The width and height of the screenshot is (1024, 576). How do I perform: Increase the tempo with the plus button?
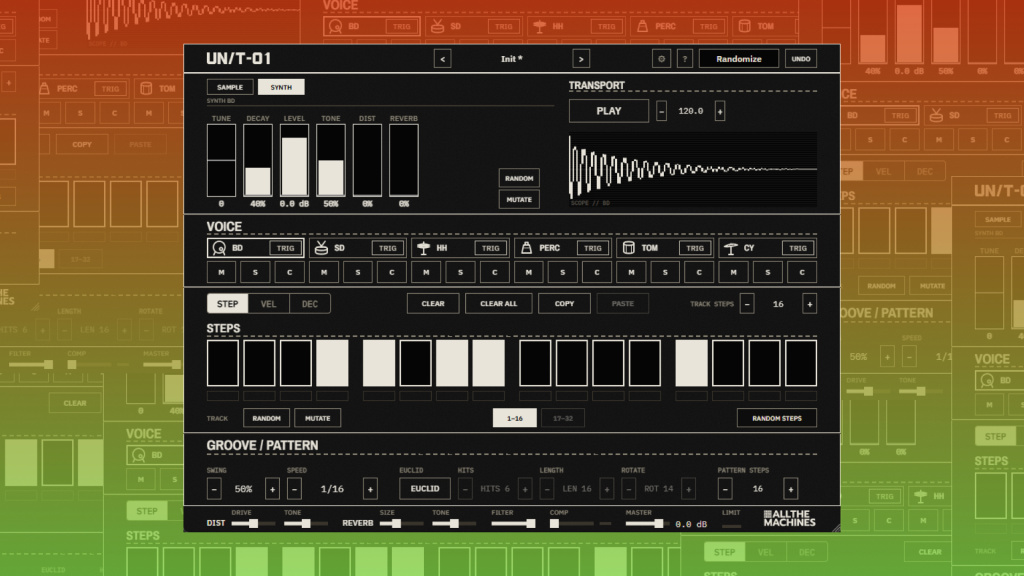point(720,111)
